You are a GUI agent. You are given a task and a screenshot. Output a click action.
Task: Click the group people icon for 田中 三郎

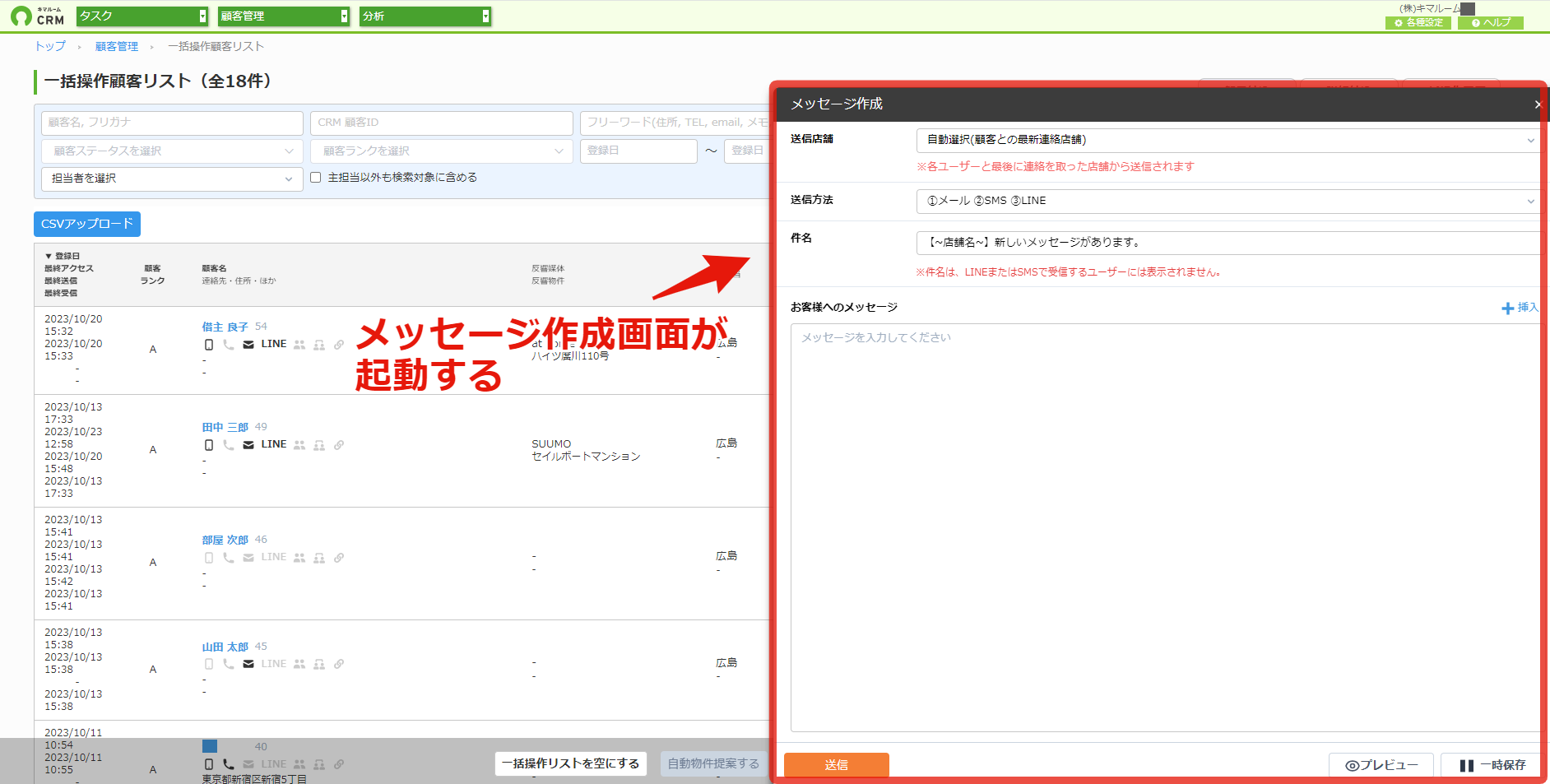pos(299,445)
